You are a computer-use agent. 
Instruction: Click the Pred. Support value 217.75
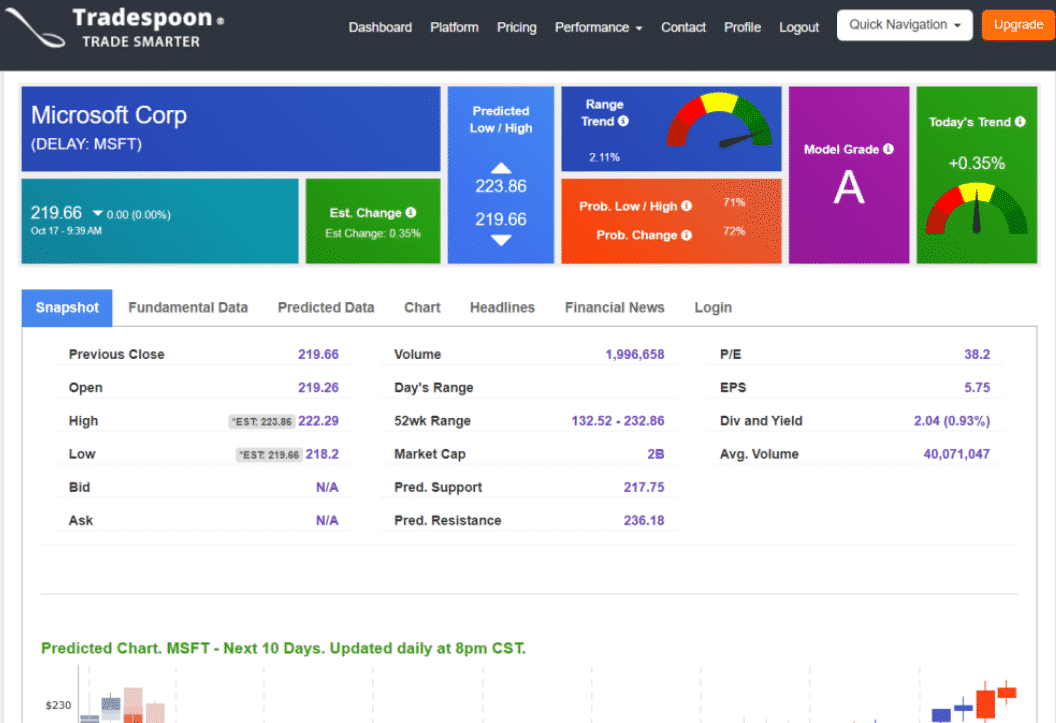644,487
